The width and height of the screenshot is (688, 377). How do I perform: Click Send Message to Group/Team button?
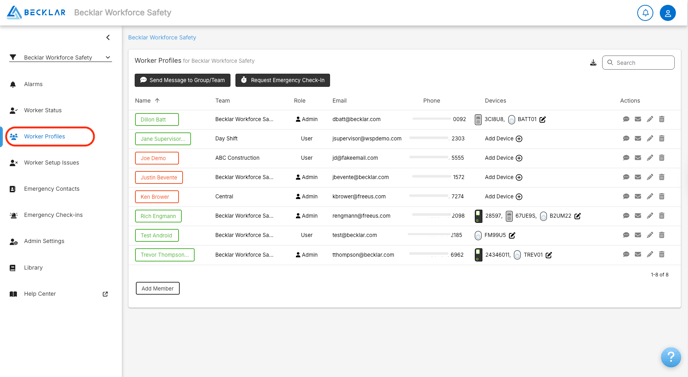(183, 80)
